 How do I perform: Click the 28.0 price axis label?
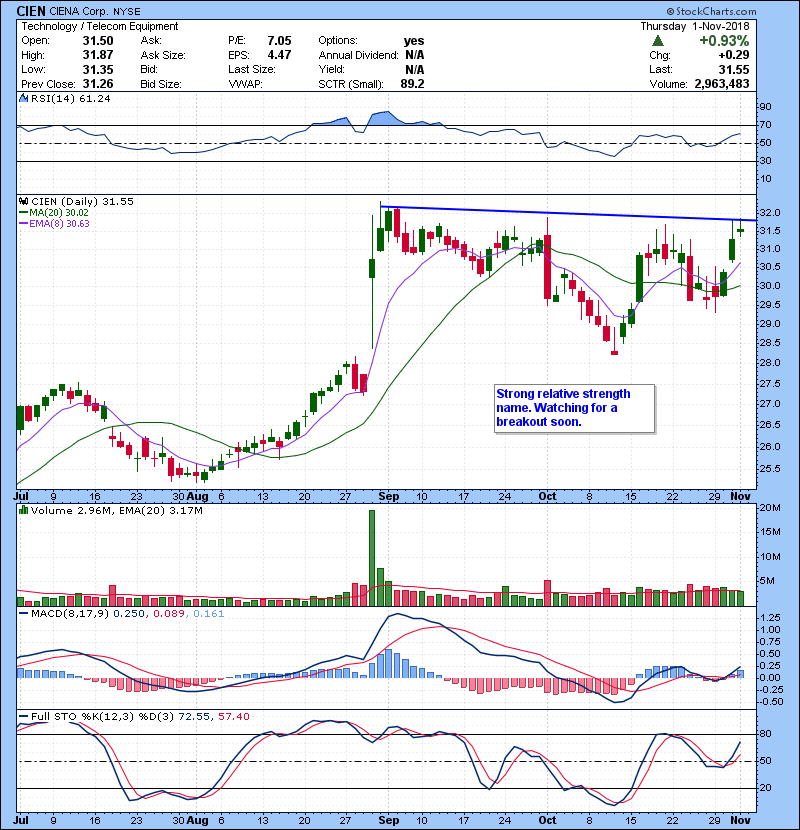pyautogui.click(x=770, y=363)
